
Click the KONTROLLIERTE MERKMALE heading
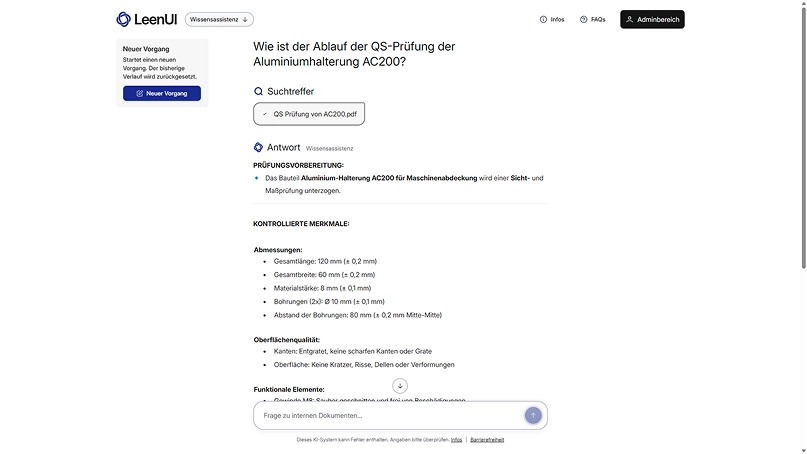[301, 223]
